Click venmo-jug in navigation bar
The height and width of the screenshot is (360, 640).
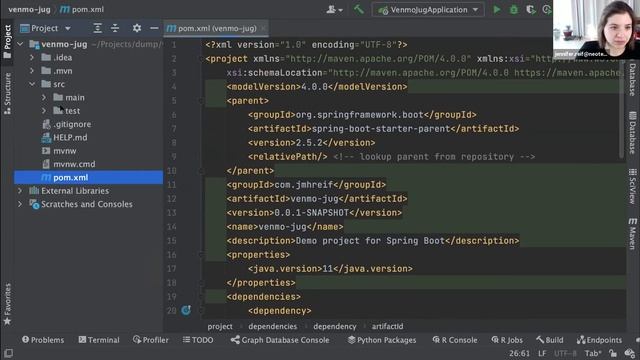click(x=29, y=9)
